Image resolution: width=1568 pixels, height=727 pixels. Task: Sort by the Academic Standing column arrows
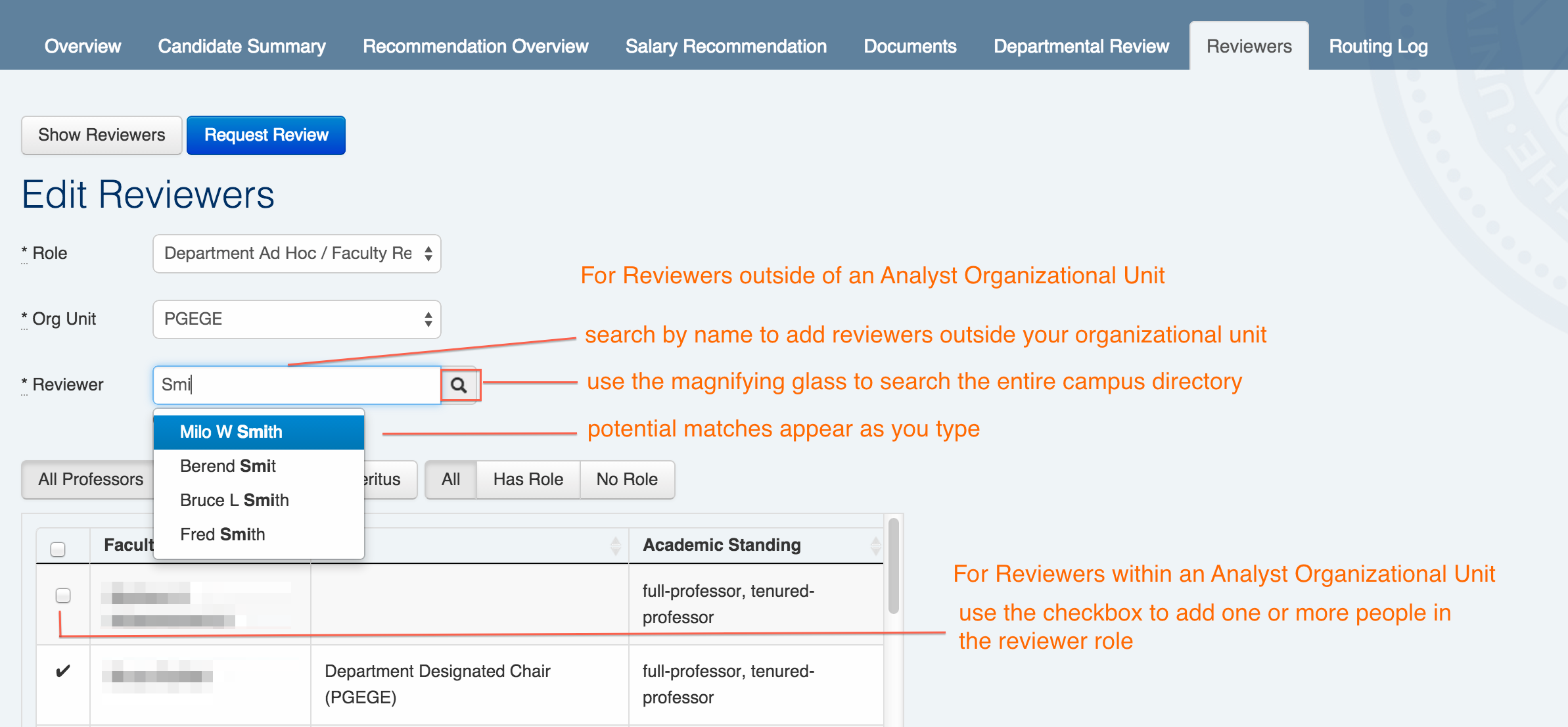point(875,546)
